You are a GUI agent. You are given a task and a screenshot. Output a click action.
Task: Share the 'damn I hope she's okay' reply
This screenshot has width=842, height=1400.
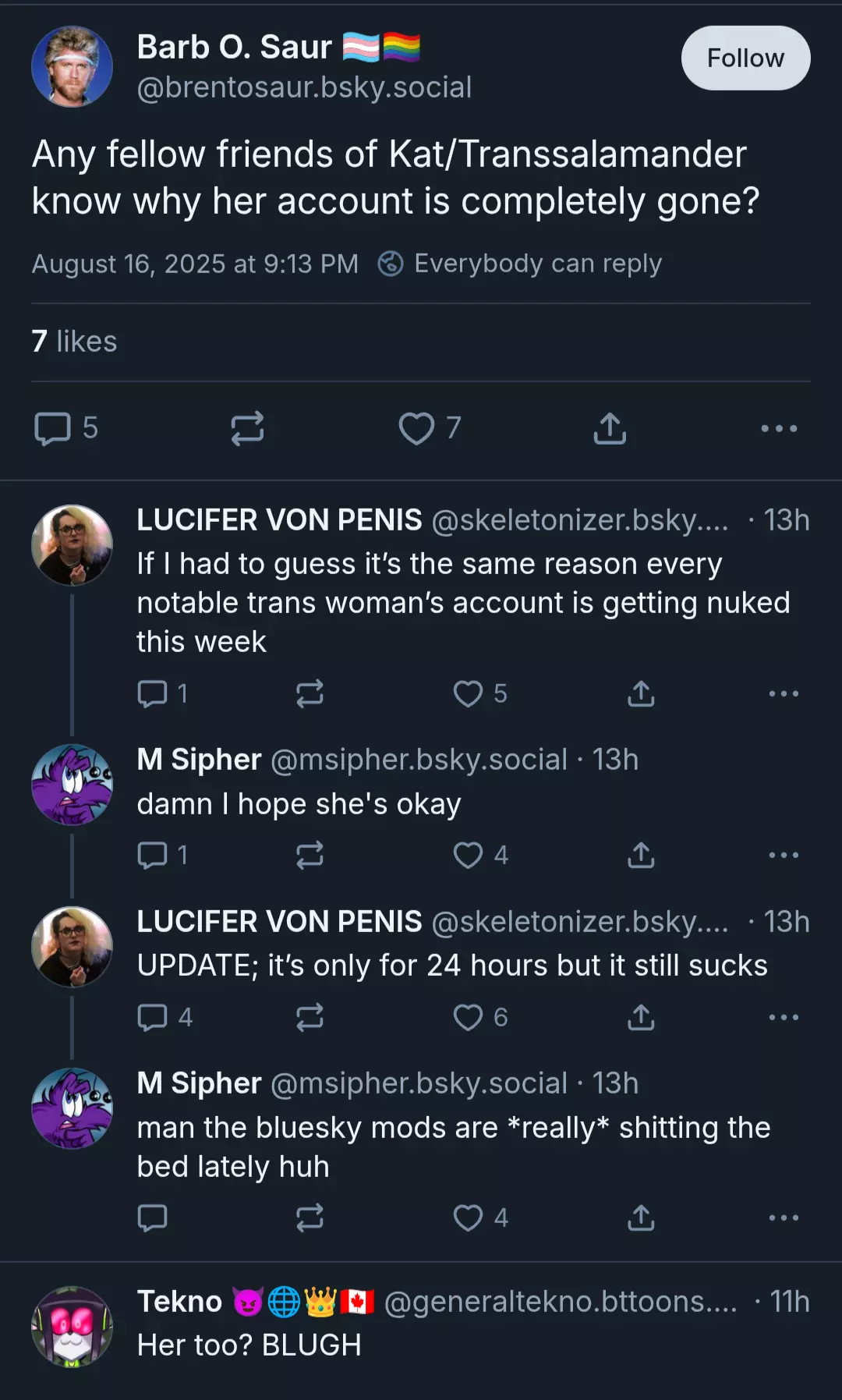pos(641,855)
